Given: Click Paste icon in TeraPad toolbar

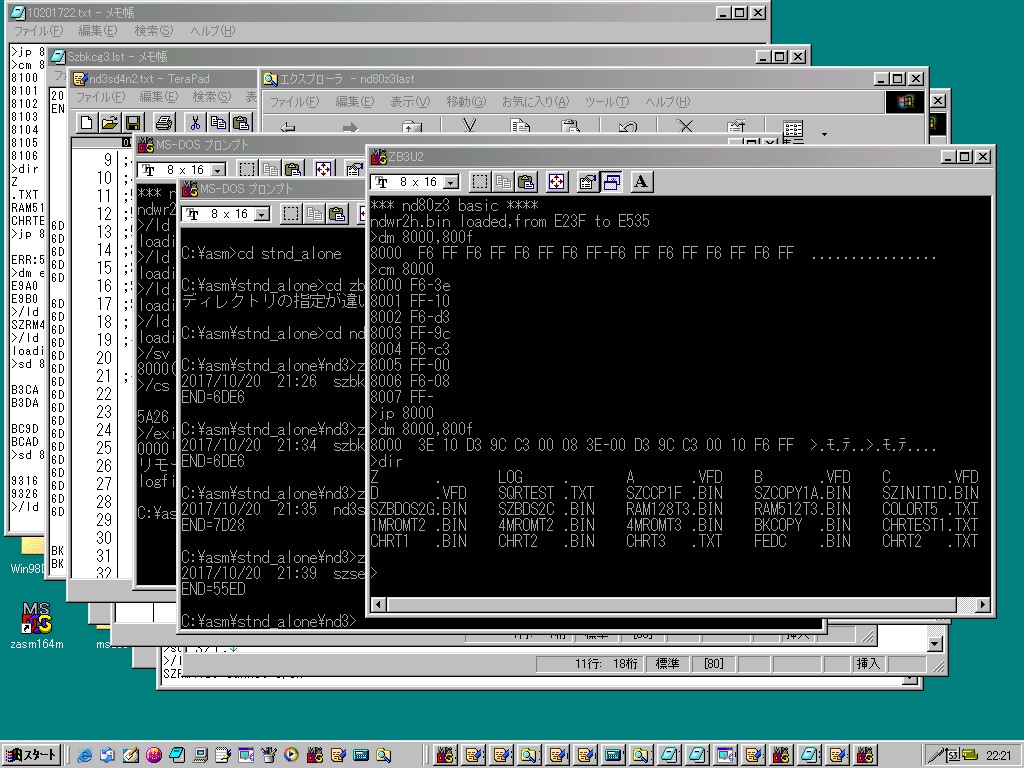Looking at the screenshot, I should pos(242,122).
